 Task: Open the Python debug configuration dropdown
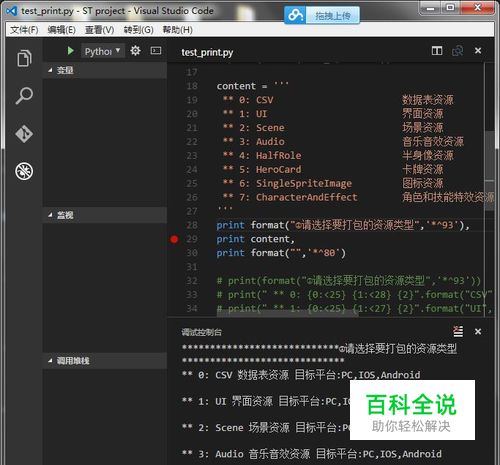point(103,51)
